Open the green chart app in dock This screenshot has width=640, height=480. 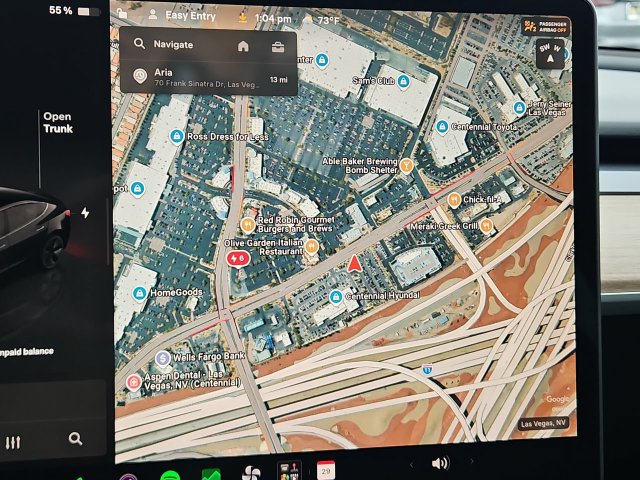211,475
